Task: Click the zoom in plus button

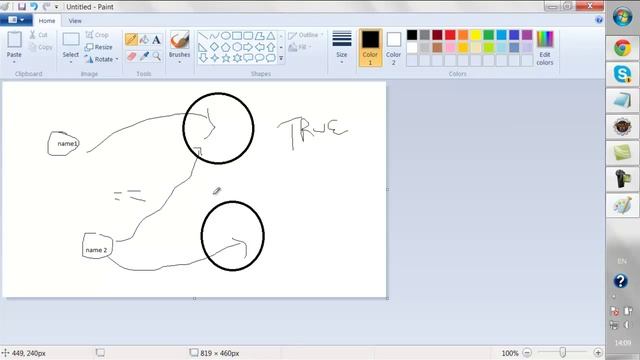Action: 598,353
